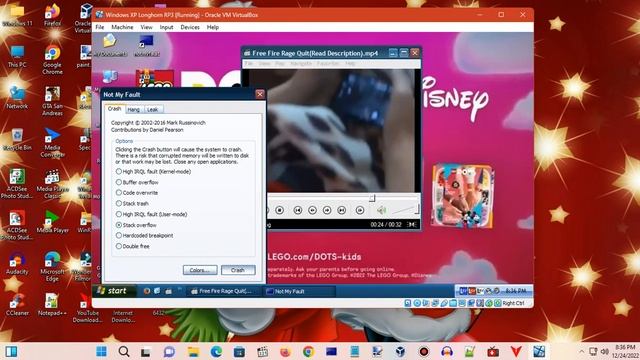Open Navigate menu in media player
Image resolution: width=640 pixels, height=360 pixels.
click(301, 64)
